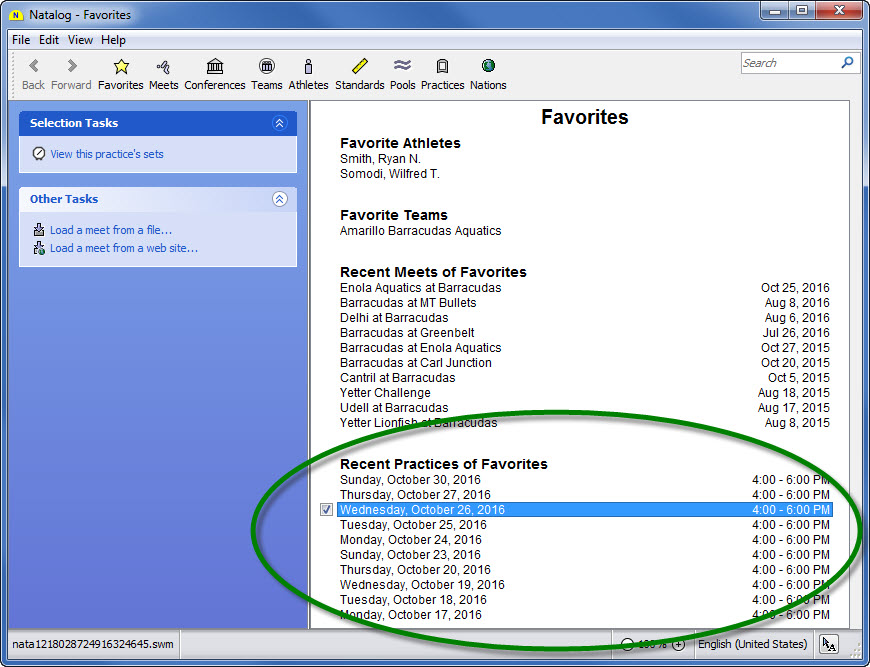Click the zoom in plus button

pos(678,645)
